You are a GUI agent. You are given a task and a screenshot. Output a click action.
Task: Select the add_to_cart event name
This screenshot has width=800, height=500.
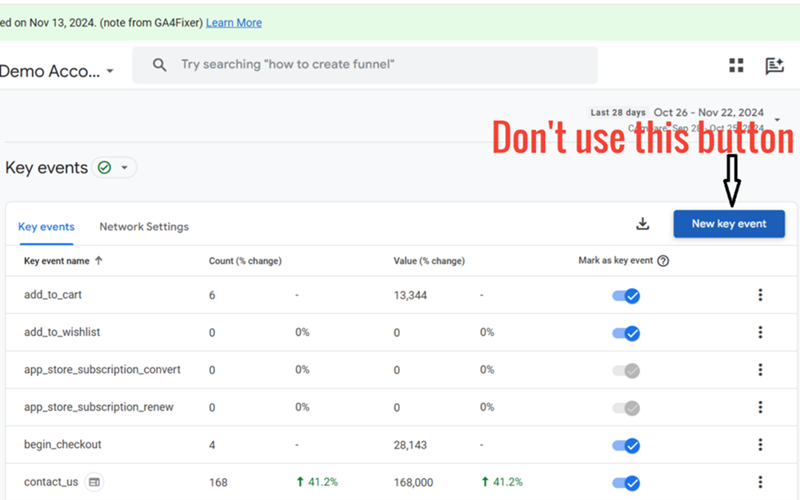pyautogui.click(x=53, y=295)
